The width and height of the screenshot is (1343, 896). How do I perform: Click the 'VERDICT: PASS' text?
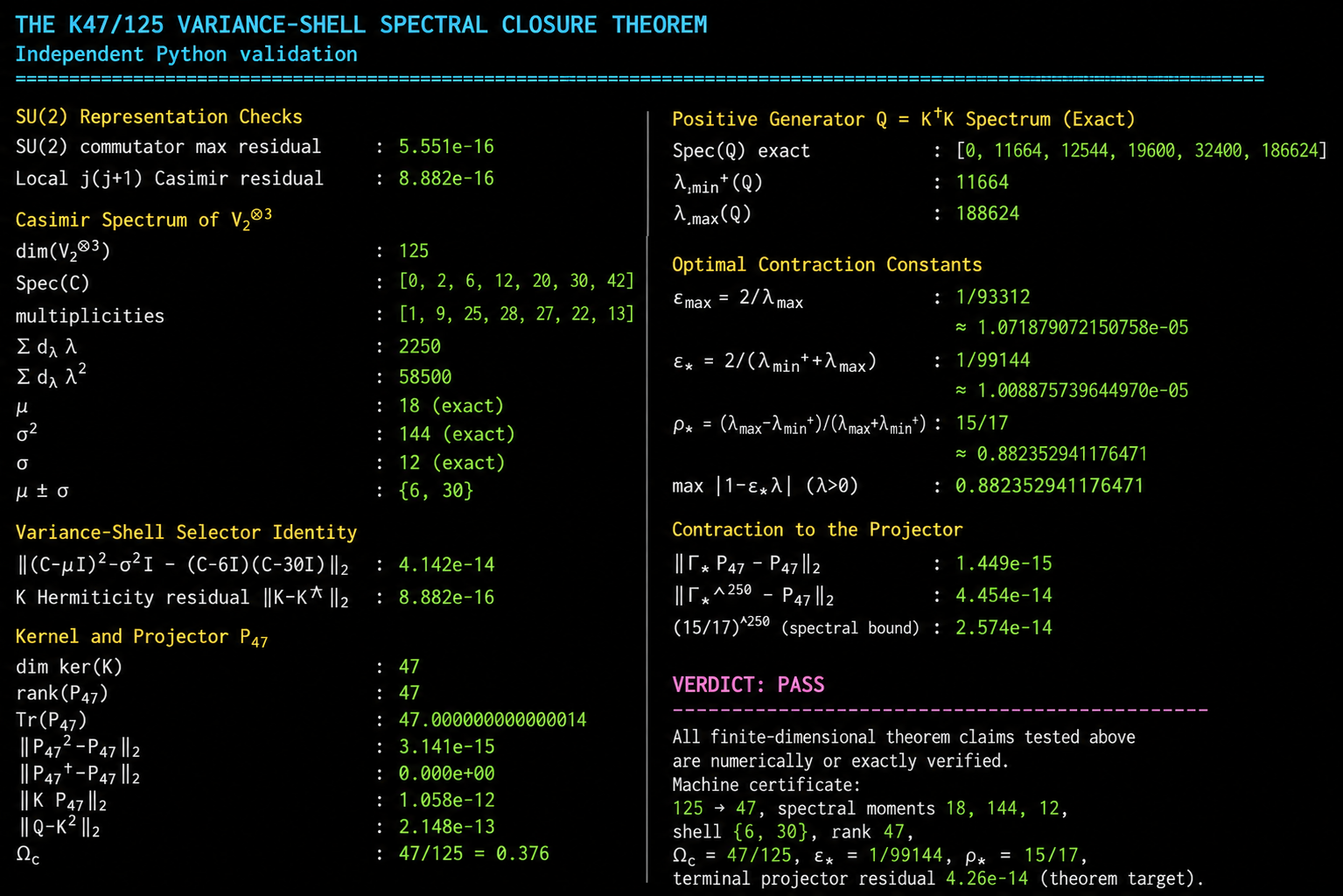pos(748,685)
